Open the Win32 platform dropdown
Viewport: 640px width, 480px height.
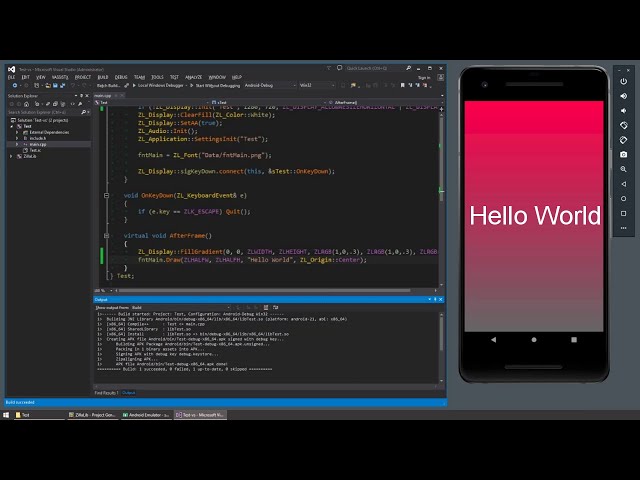coord(317,85)
